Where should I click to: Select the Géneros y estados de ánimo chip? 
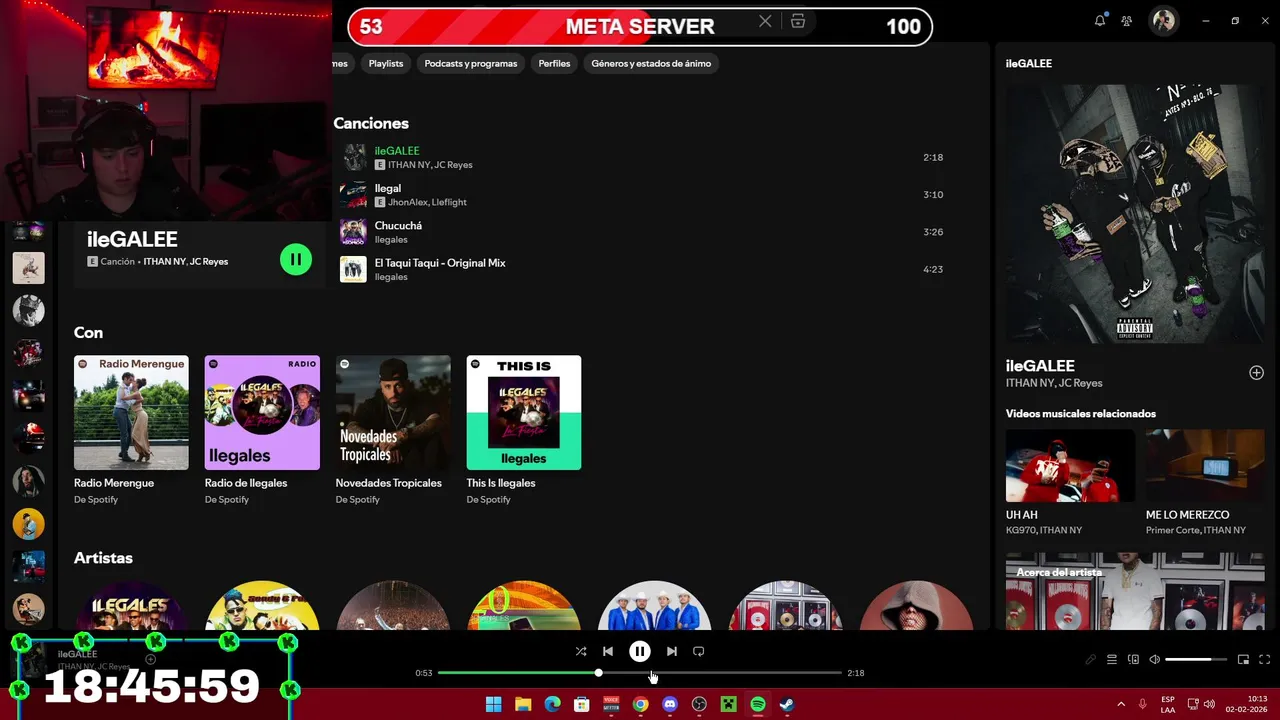click(651, 63)
